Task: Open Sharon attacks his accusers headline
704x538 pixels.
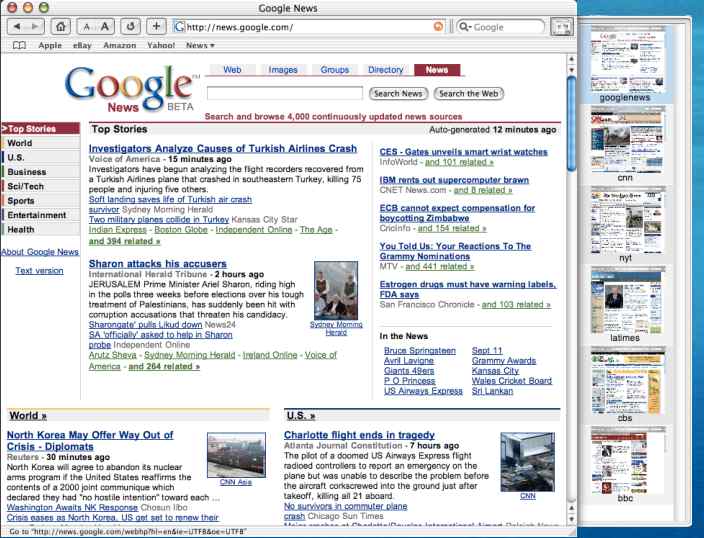Action: tap(158, 264)
